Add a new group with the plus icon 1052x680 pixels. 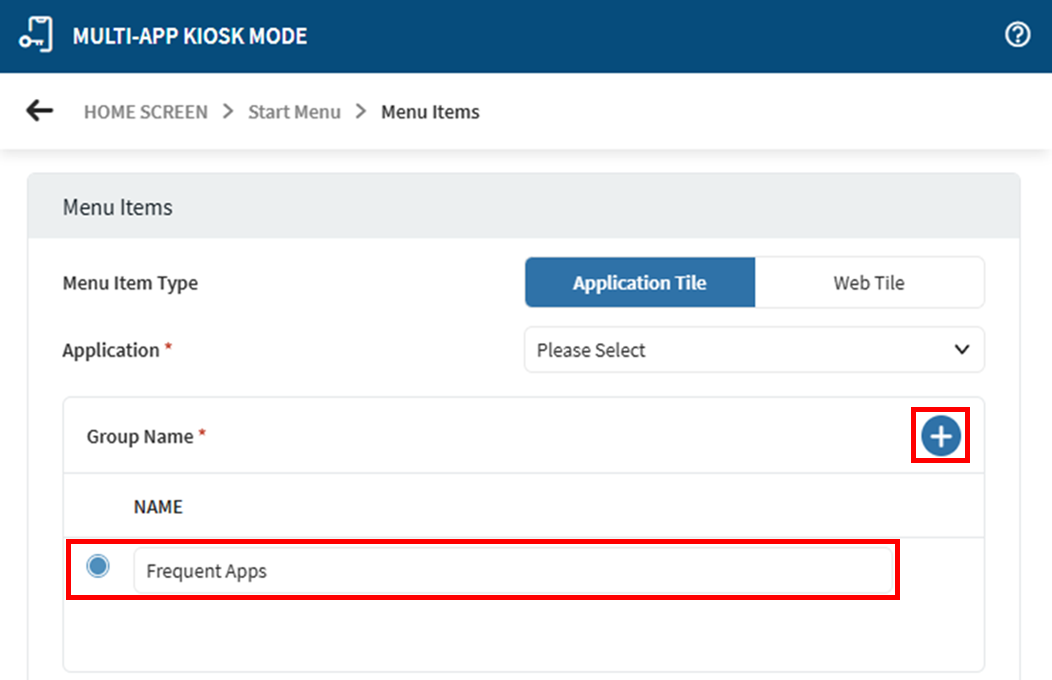point(940,436)
